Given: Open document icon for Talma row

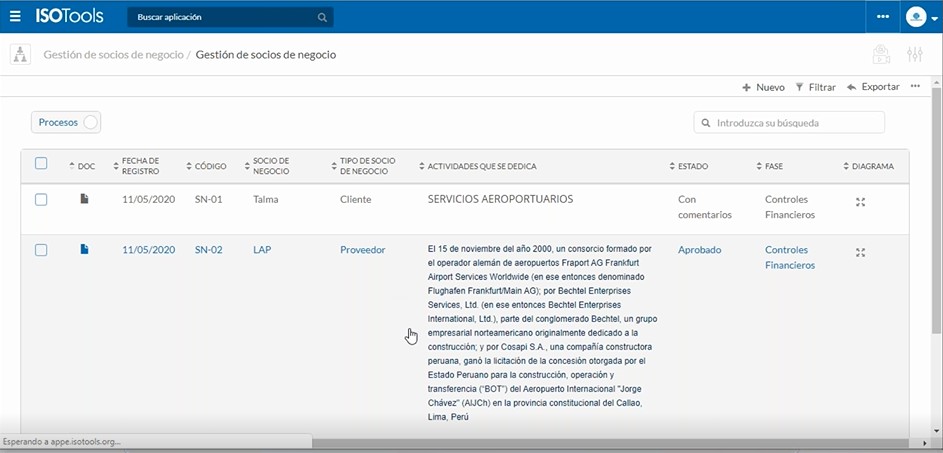Looking at the screenshot, I should click(85, 200).
